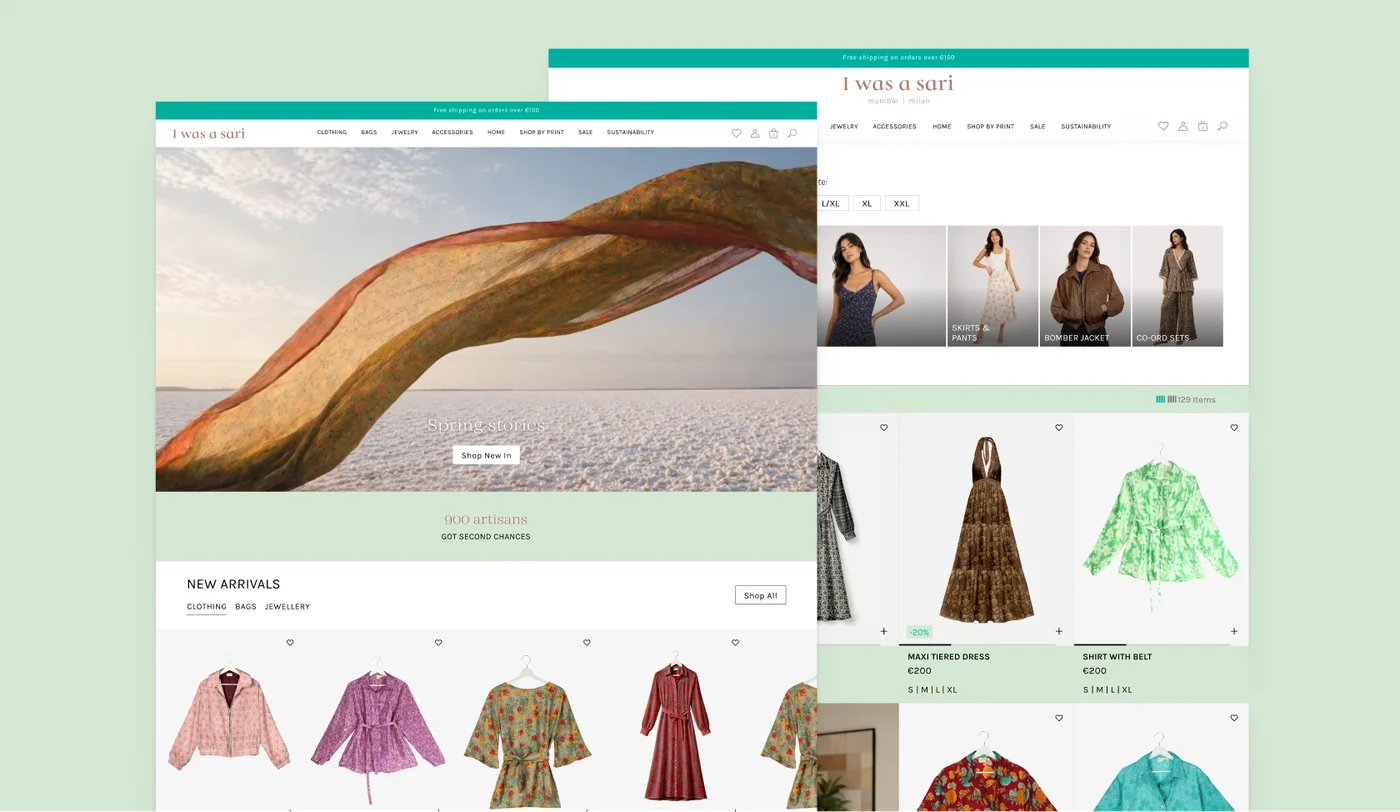The width and height of the screenshot is (1400, 812).
Task: Open the SHIRT WITH BELT product title
Action: [x=1117, y=657]
